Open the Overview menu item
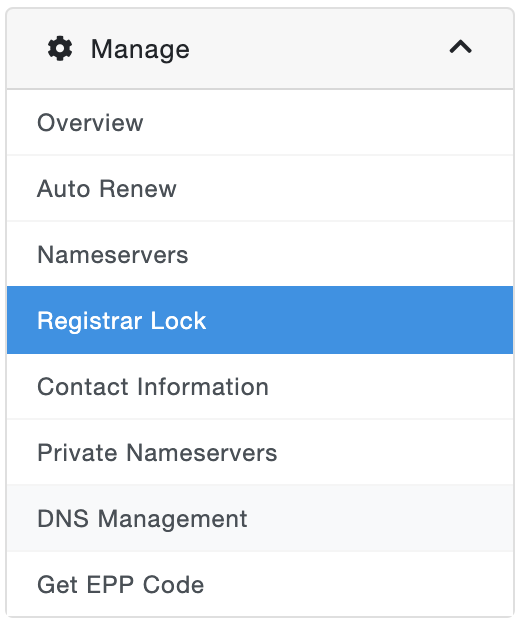522x626 pixels. (x=260, y=123)
